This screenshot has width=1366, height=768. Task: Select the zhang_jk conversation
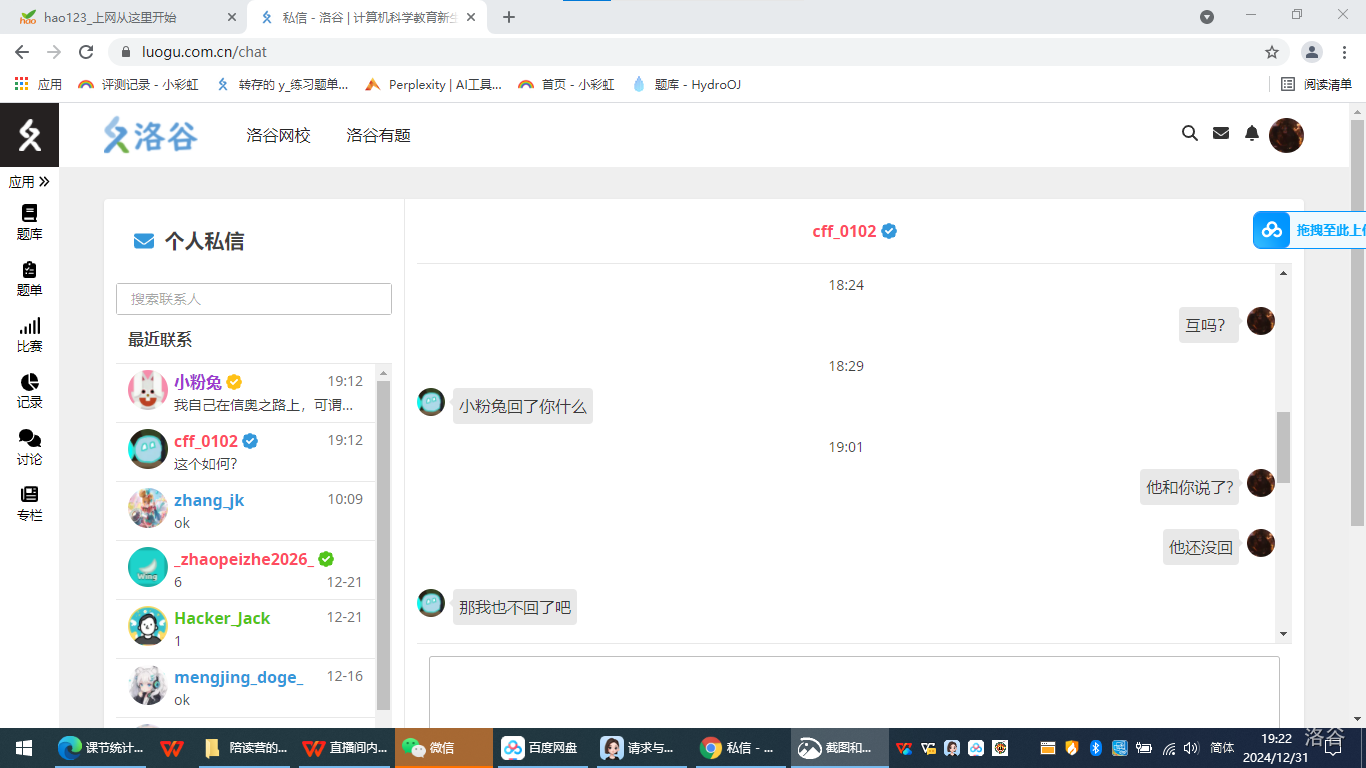pos(250,510)
